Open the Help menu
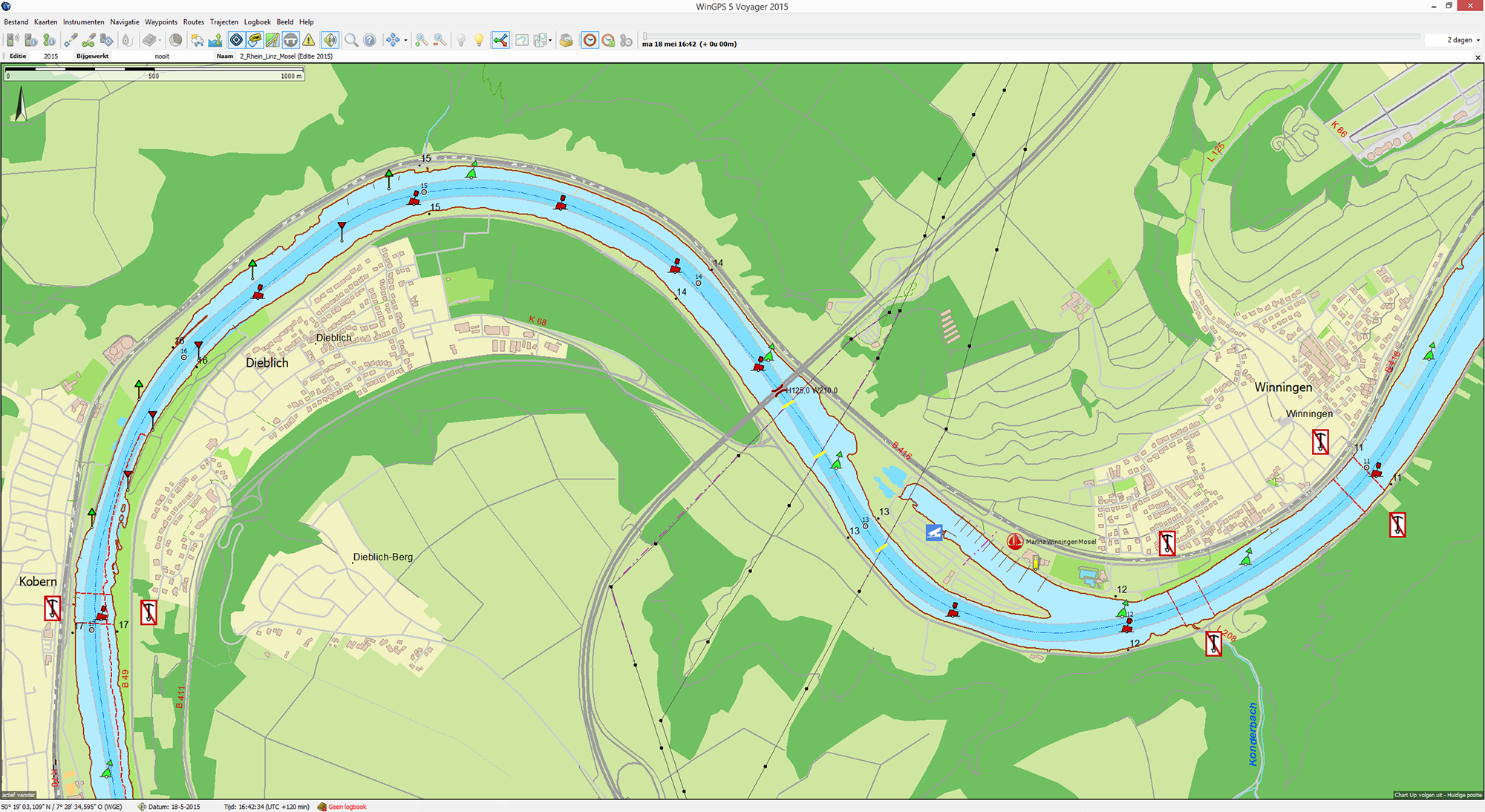The width and height of the screenshot is (1485, 812). [307, 22]
